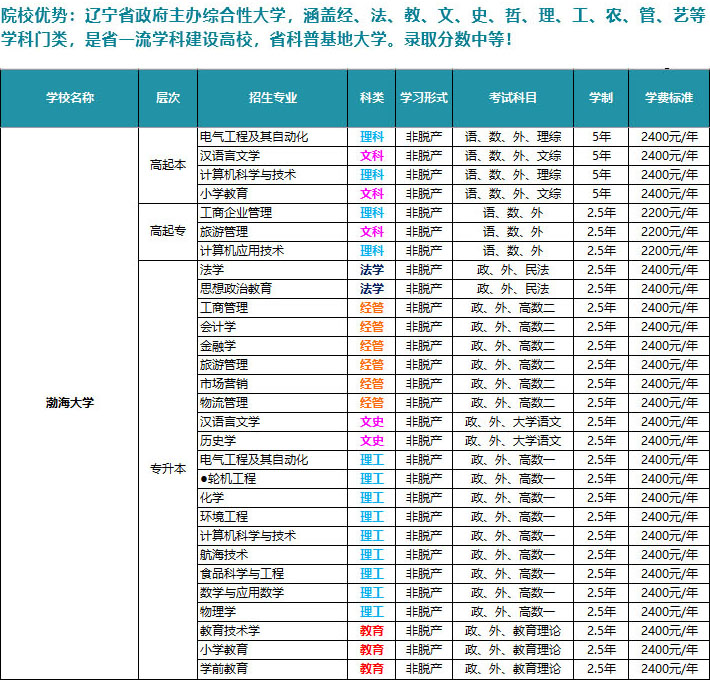710x680 pixels.
Task: Click the 文史 category in 历史学 row
Action: [x=372, y=441]
